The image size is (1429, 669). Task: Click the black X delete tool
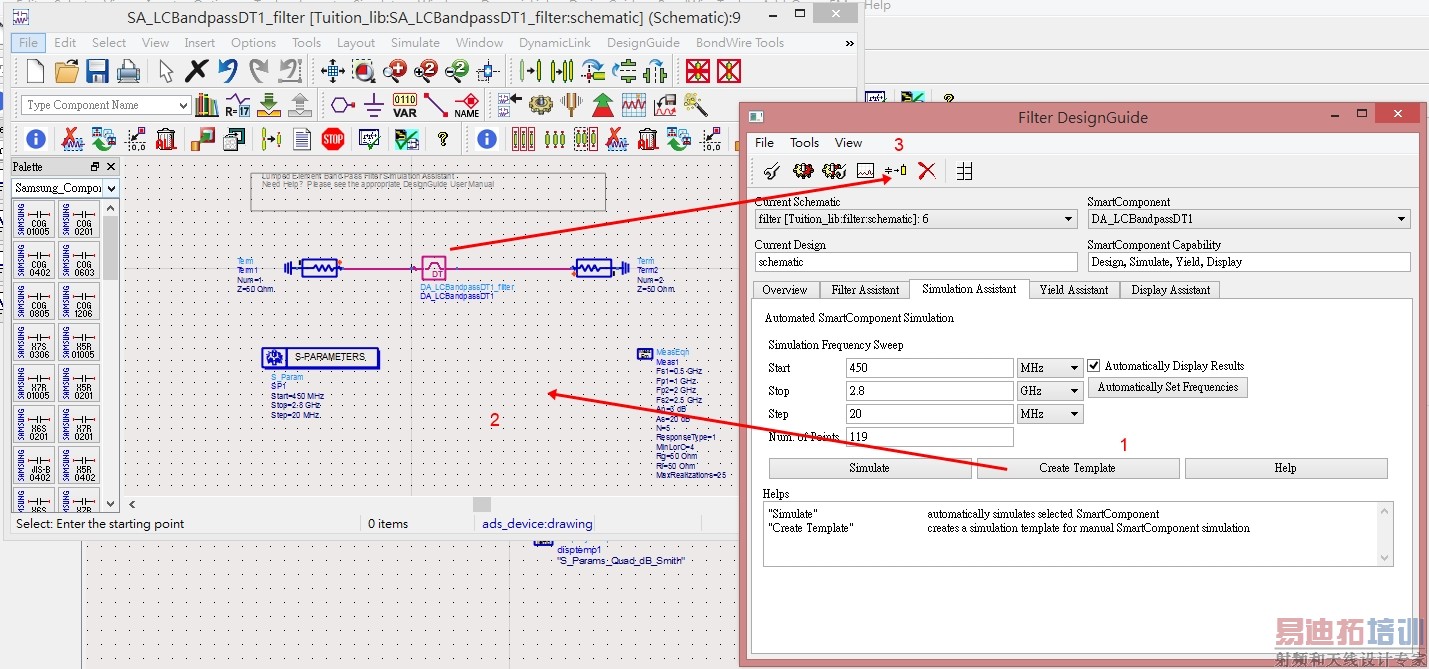[197, 71]
